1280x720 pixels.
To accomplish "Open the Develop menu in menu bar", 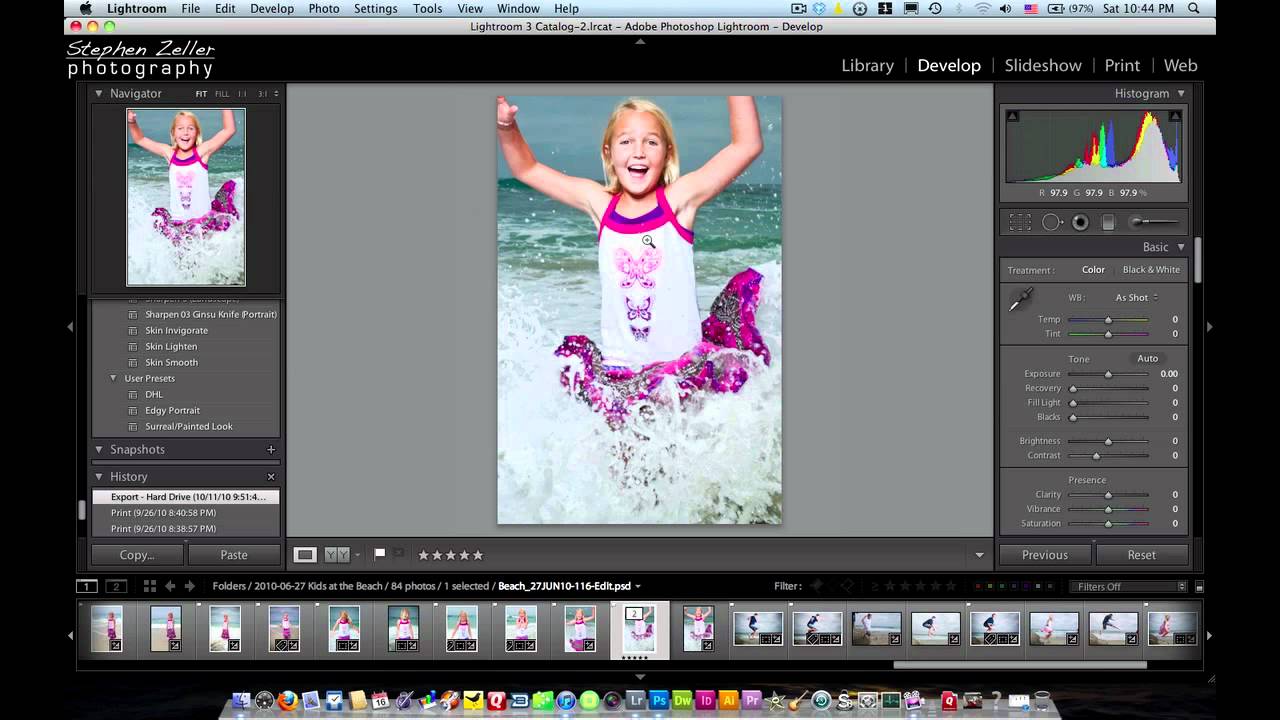I will 272,9.
